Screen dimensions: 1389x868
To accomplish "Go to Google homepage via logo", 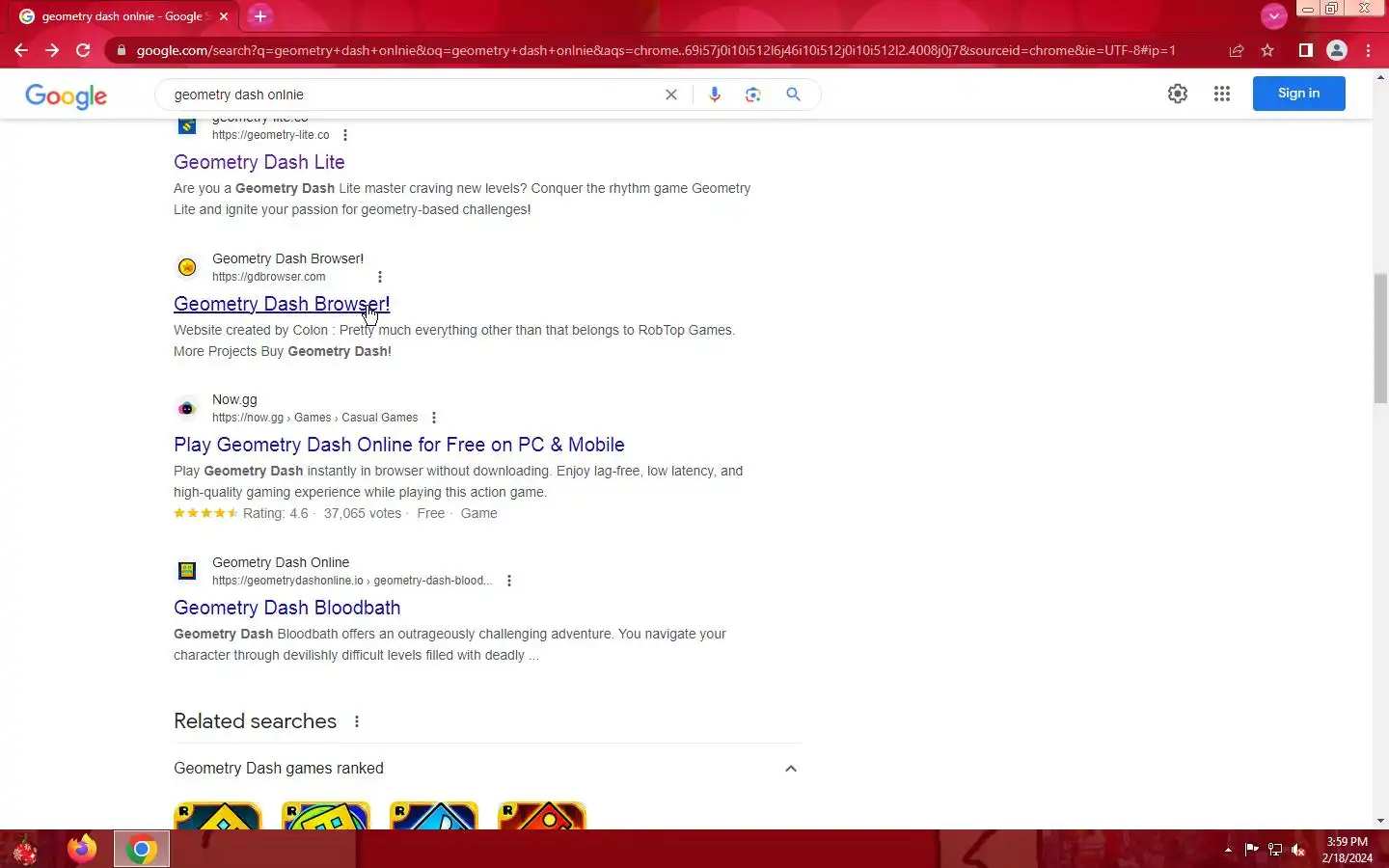I will [66, 95].
